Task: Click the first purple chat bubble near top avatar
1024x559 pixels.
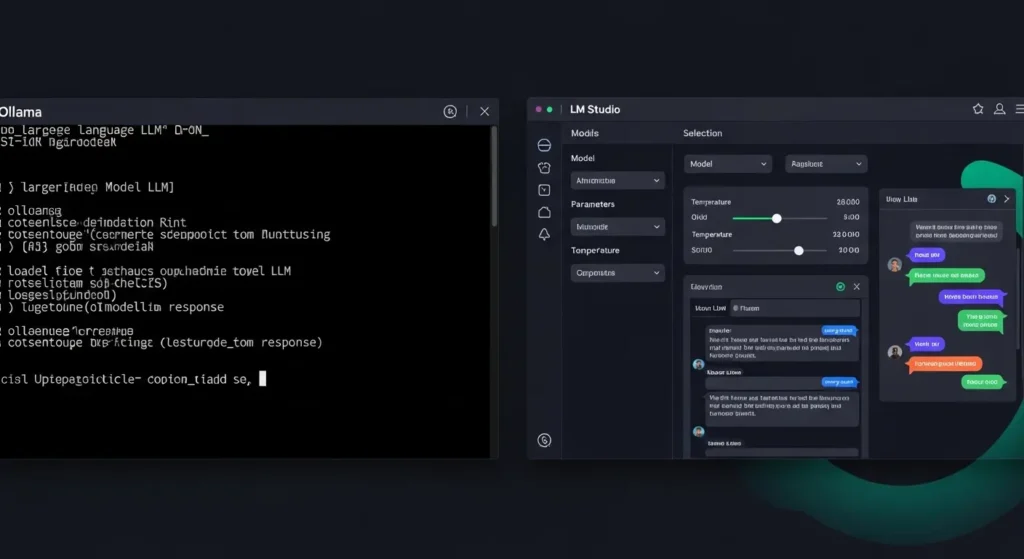Action: [926, 255]
